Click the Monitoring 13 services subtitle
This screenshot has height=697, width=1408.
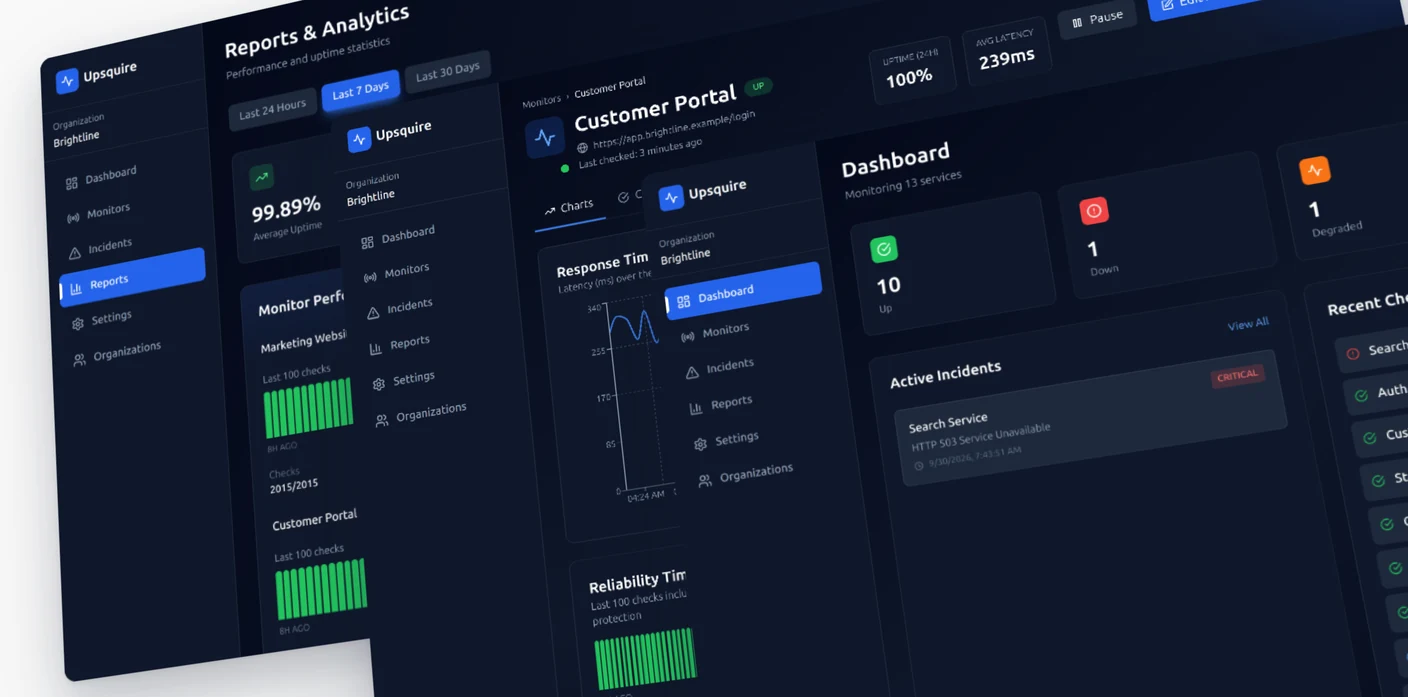[903, 184]
